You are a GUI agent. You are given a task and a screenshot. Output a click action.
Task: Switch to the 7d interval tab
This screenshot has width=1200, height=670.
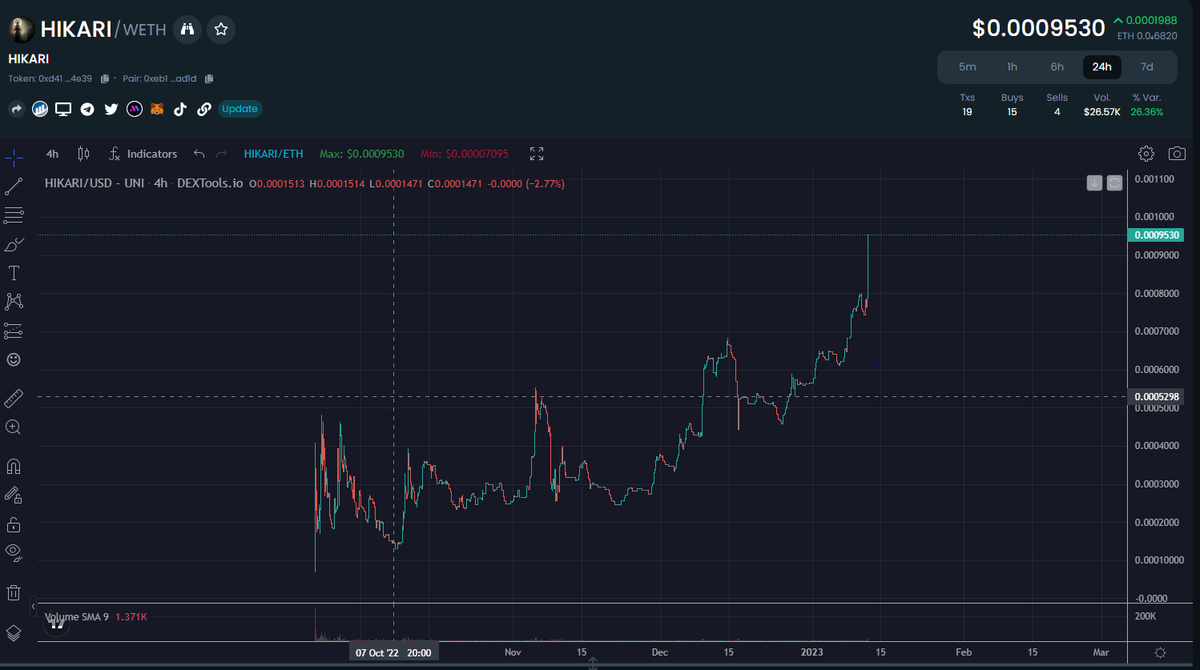(1147, 66)
